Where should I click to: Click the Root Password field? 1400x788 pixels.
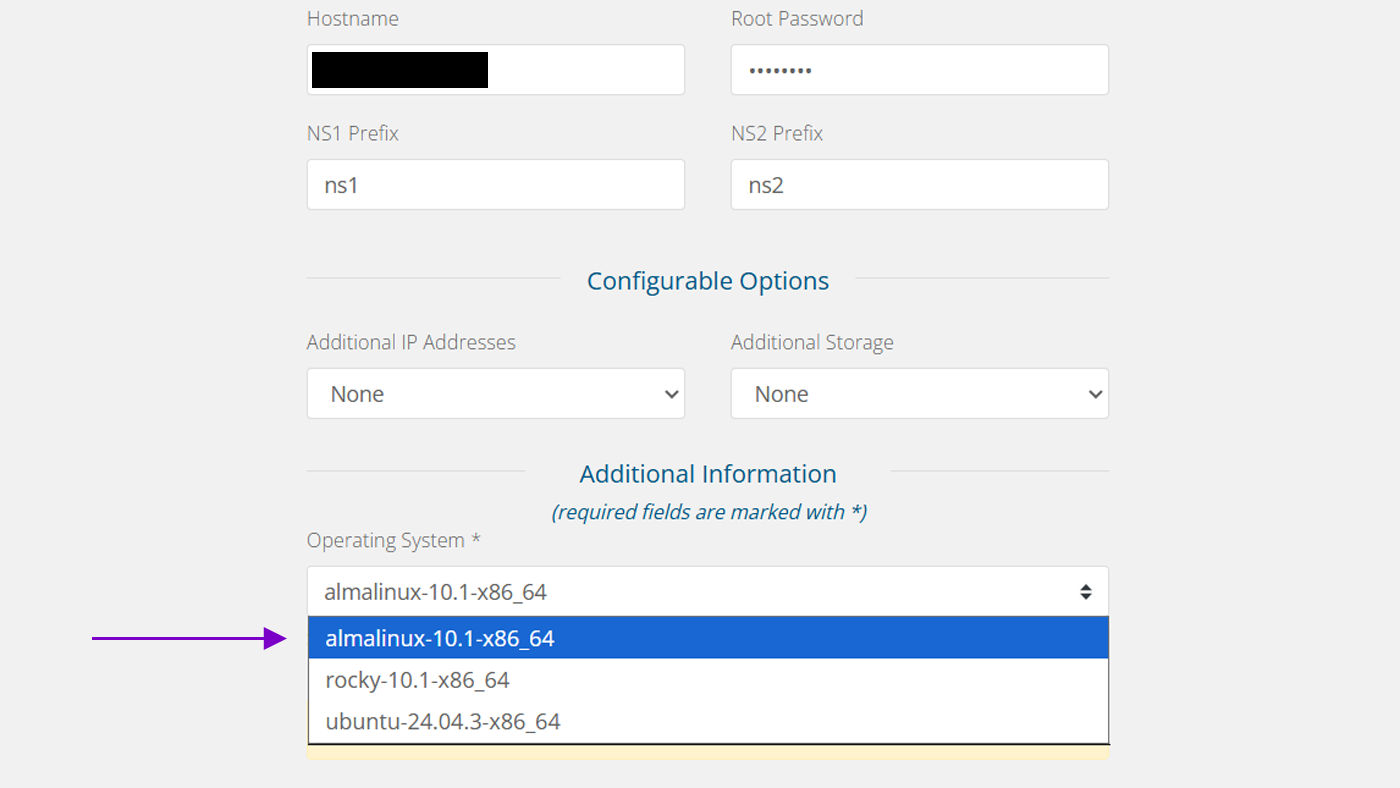919,70
